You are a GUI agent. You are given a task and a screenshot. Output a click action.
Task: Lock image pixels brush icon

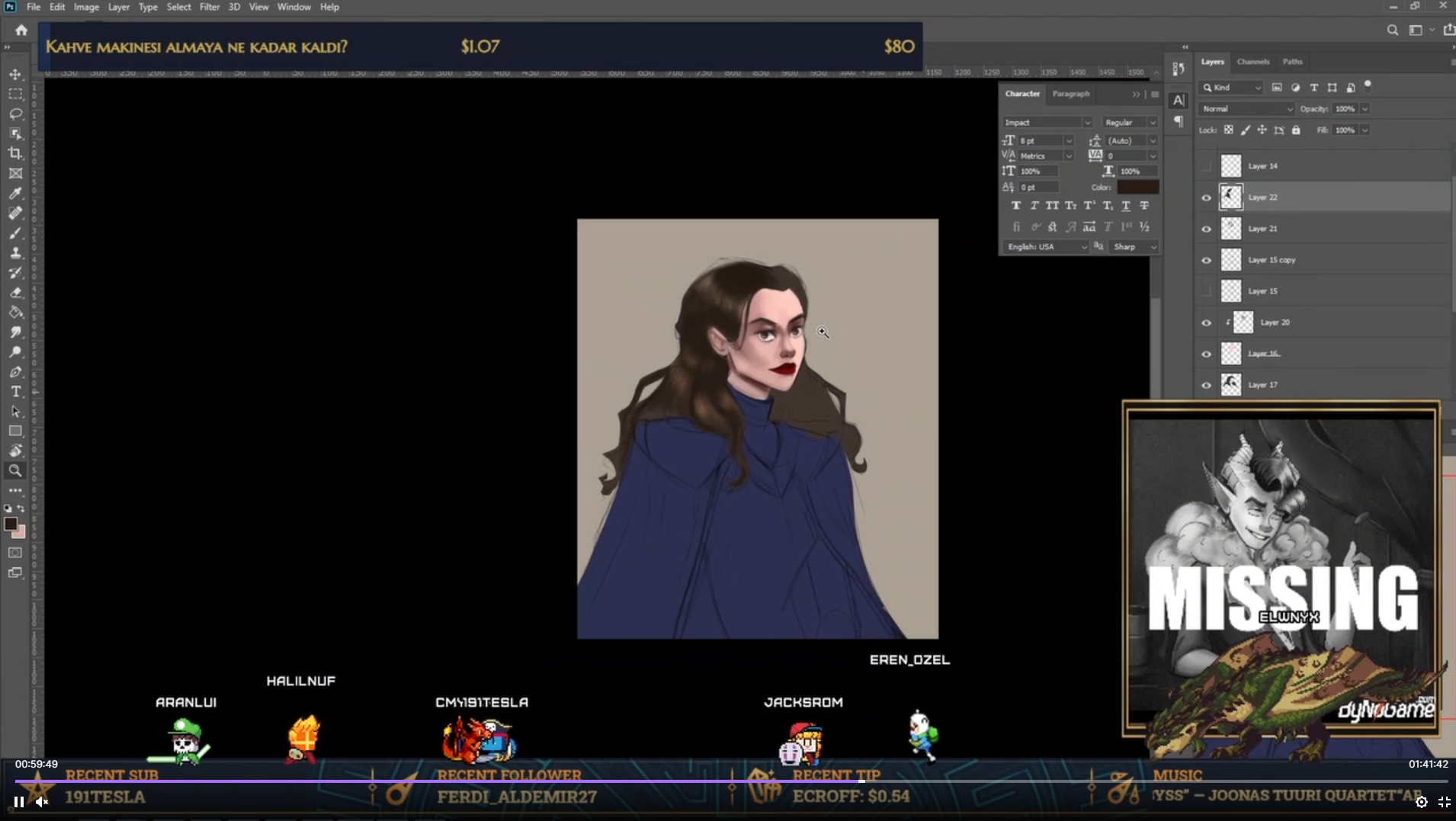pos(1245,130)
